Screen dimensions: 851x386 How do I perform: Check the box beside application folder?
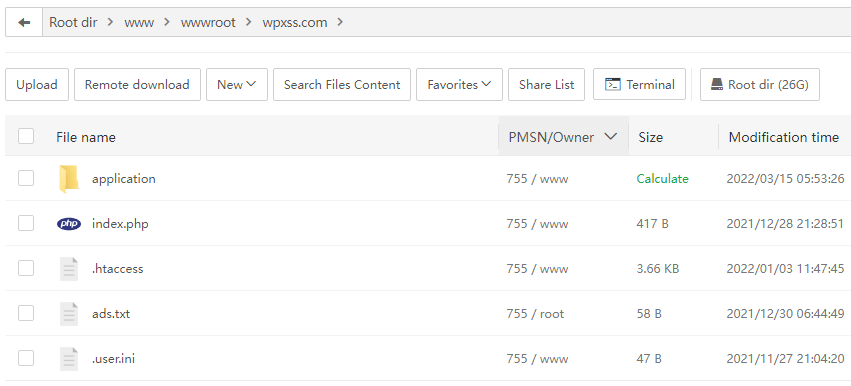26,178
